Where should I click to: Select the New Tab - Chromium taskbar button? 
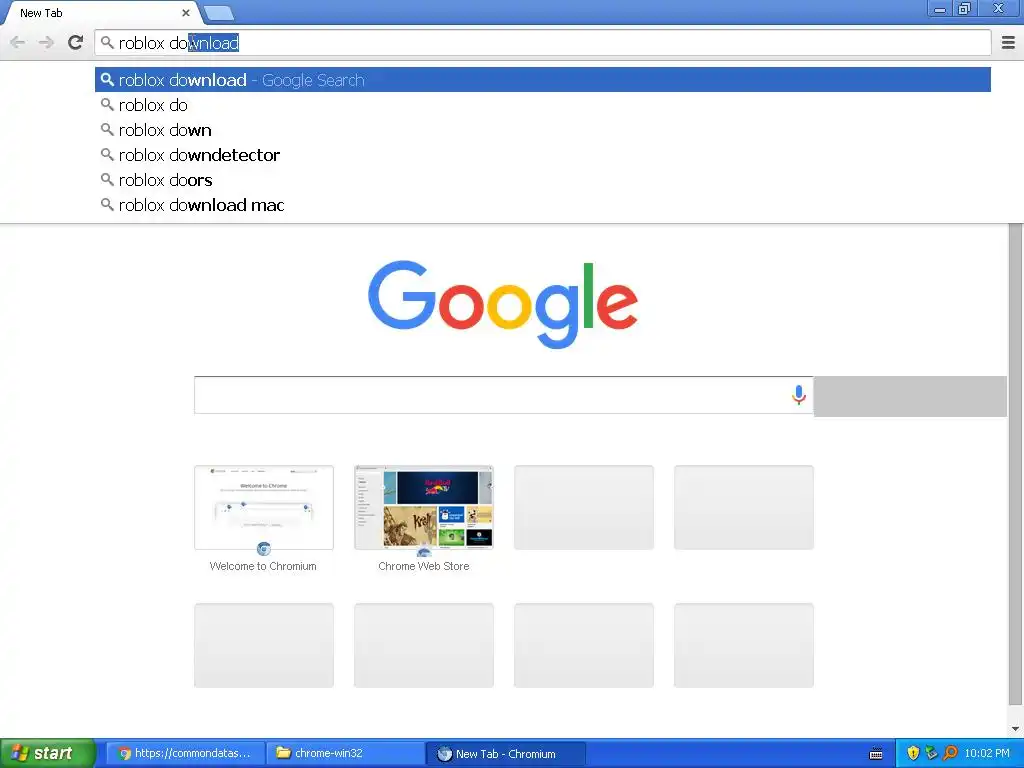505,753
